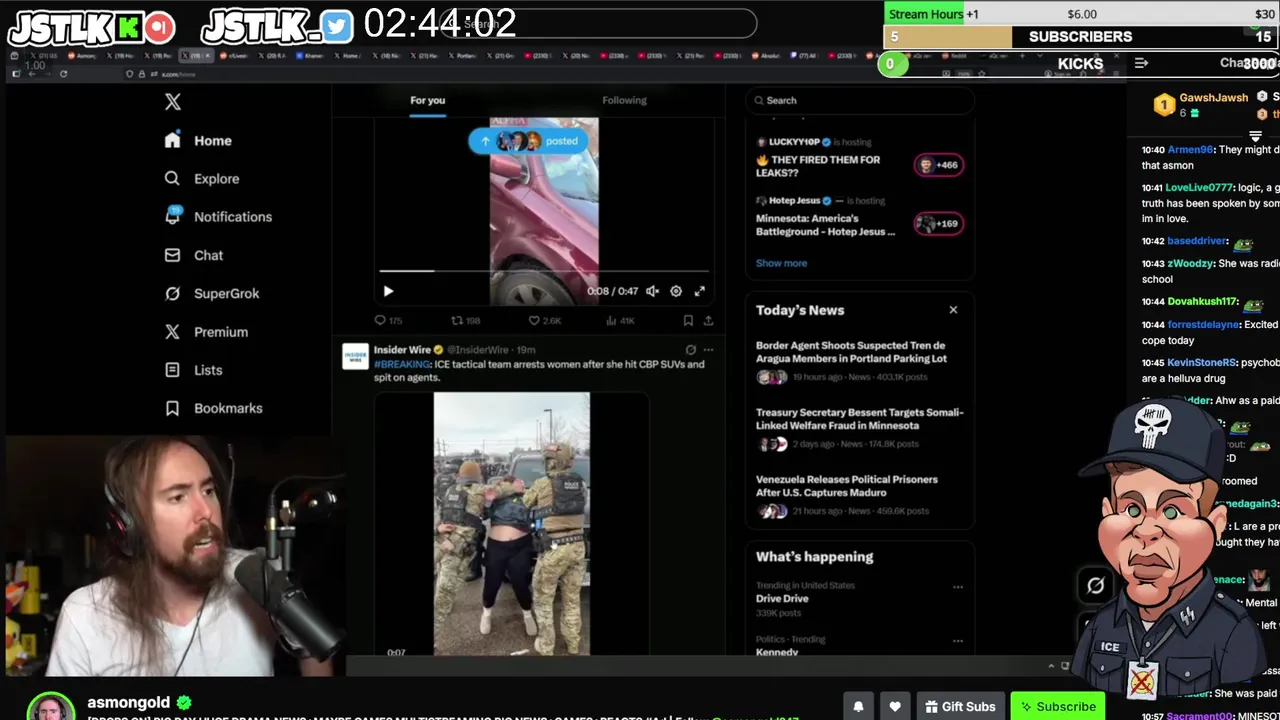The width and height of the screenshot is (1280, 720).
Task: Open the Drive Drive trending topic
Action: [782, 598]
